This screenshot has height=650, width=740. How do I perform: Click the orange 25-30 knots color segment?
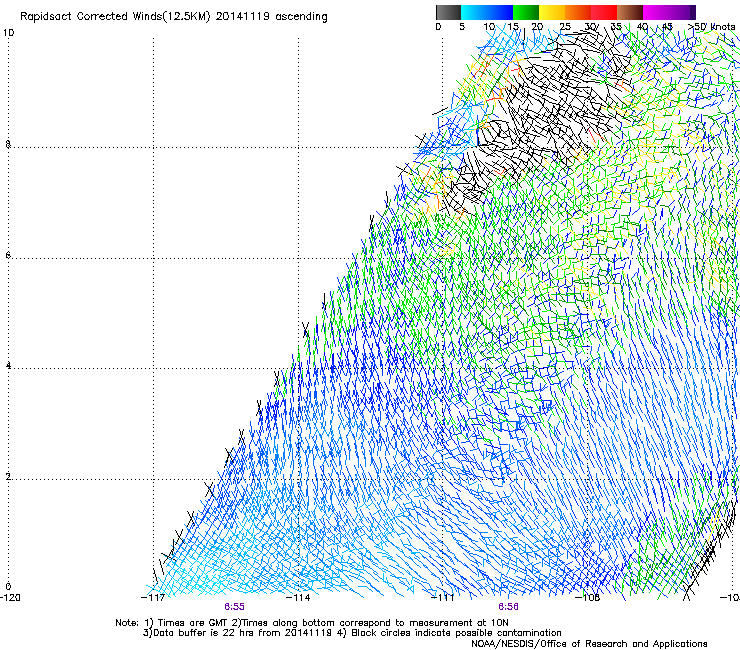click(578, 12)
